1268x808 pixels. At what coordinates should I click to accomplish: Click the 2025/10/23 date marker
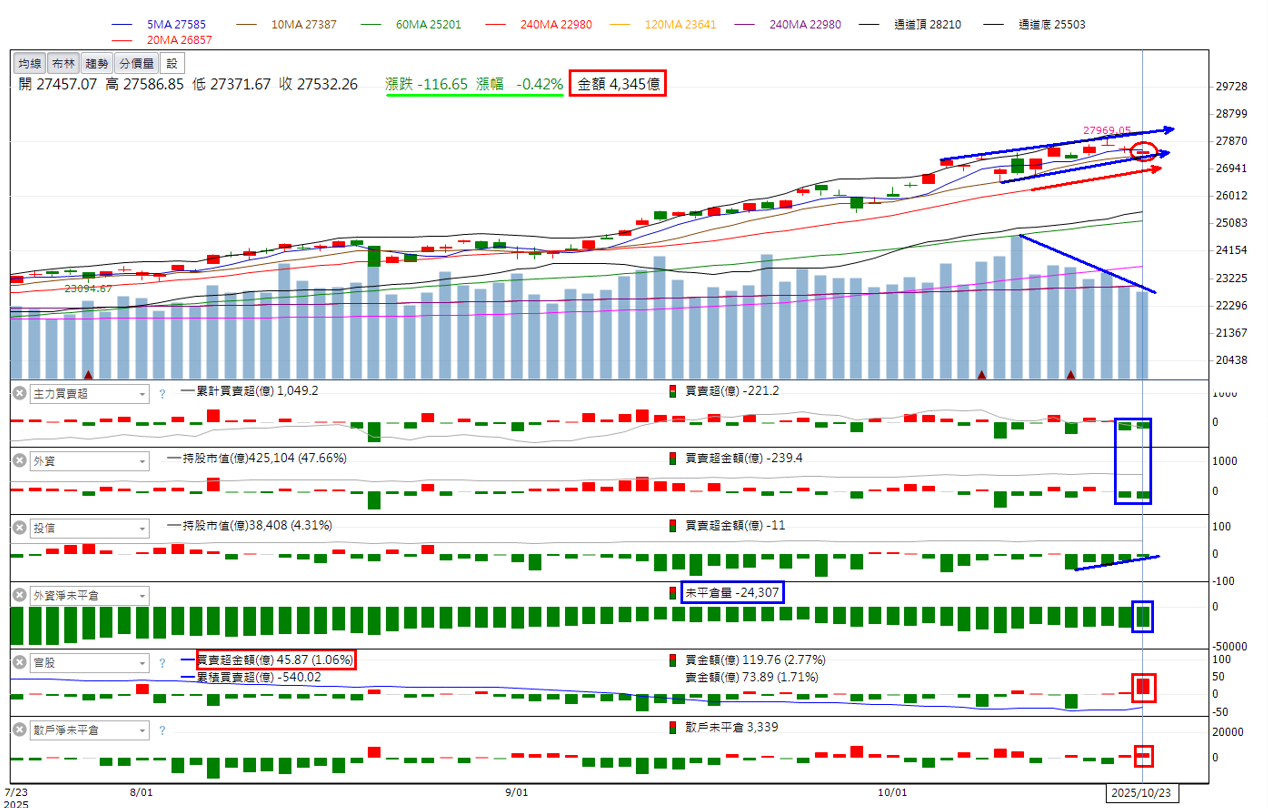[1141, 792]
